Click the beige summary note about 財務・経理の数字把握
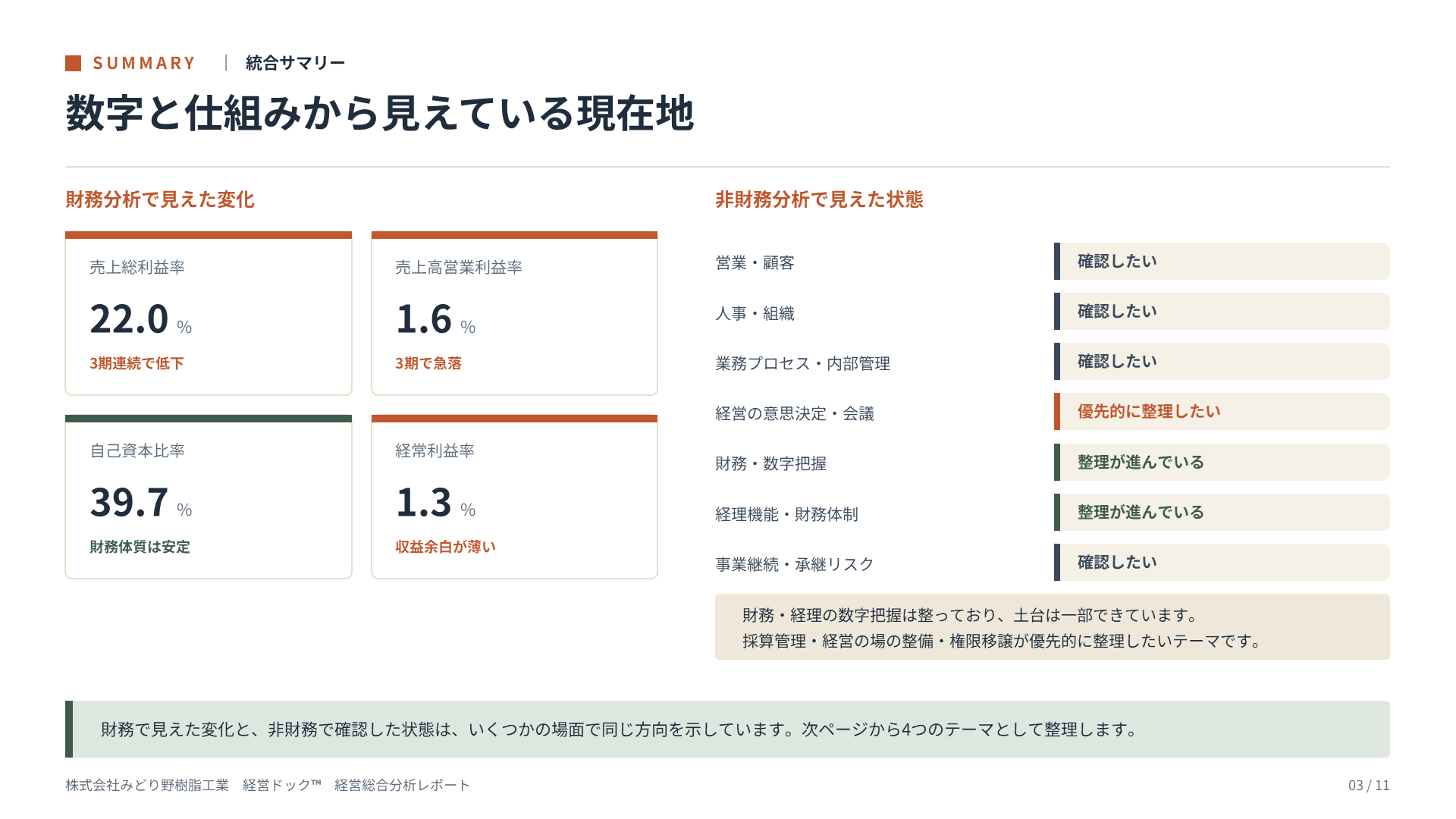This screenshot has width=1456, height=819. coord(1053,627)
